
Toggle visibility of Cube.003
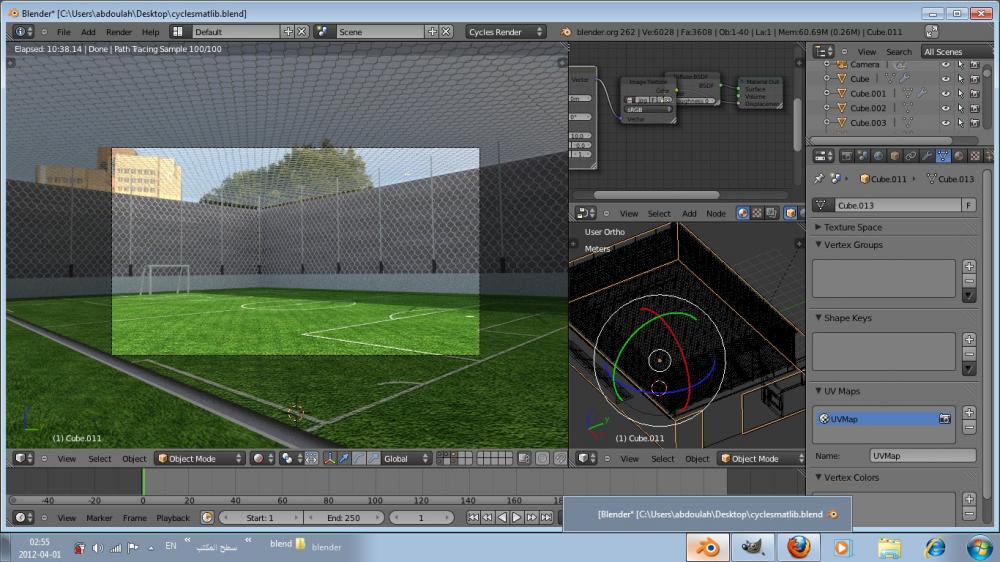(945, 122)
